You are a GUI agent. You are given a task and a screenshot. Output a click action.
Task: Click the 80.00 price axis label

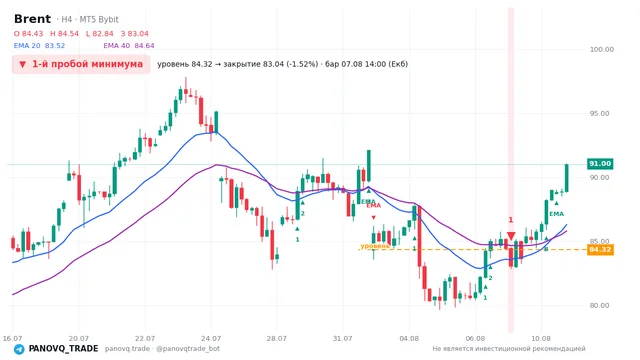point(599,305)
